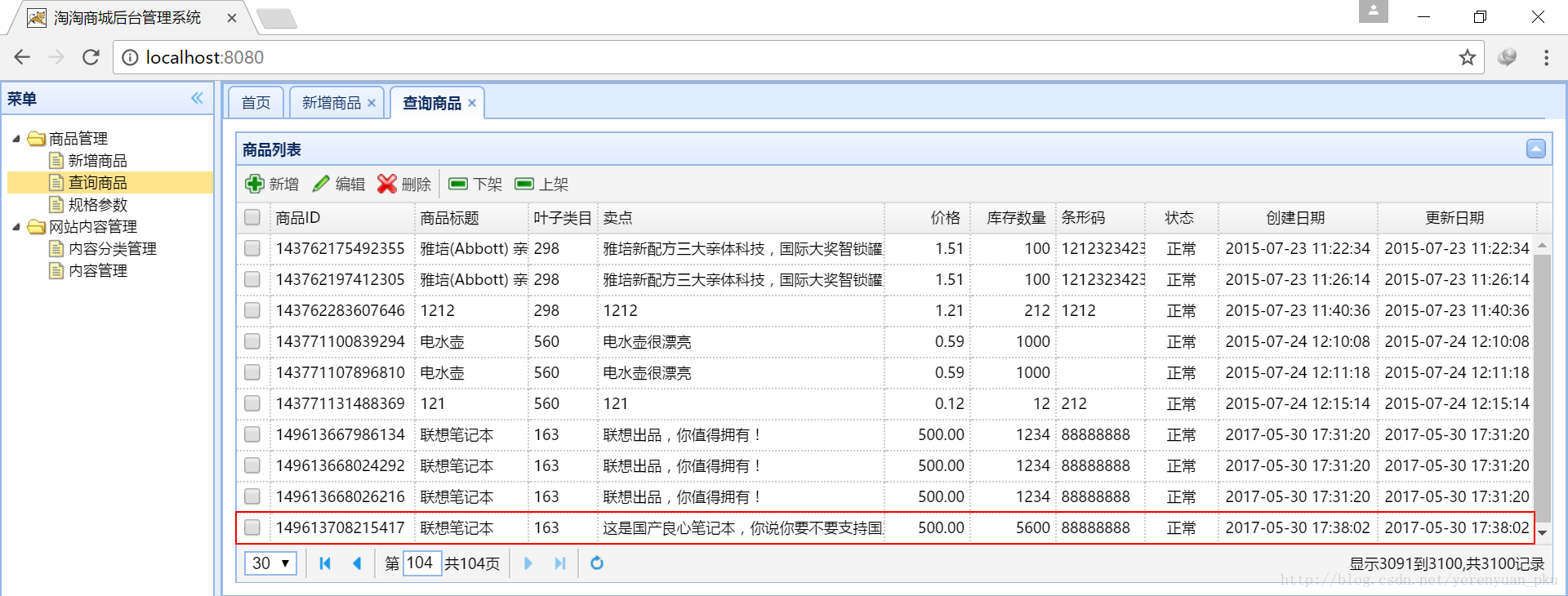Open the Chrome profile icon

[x=1374, y=11]
